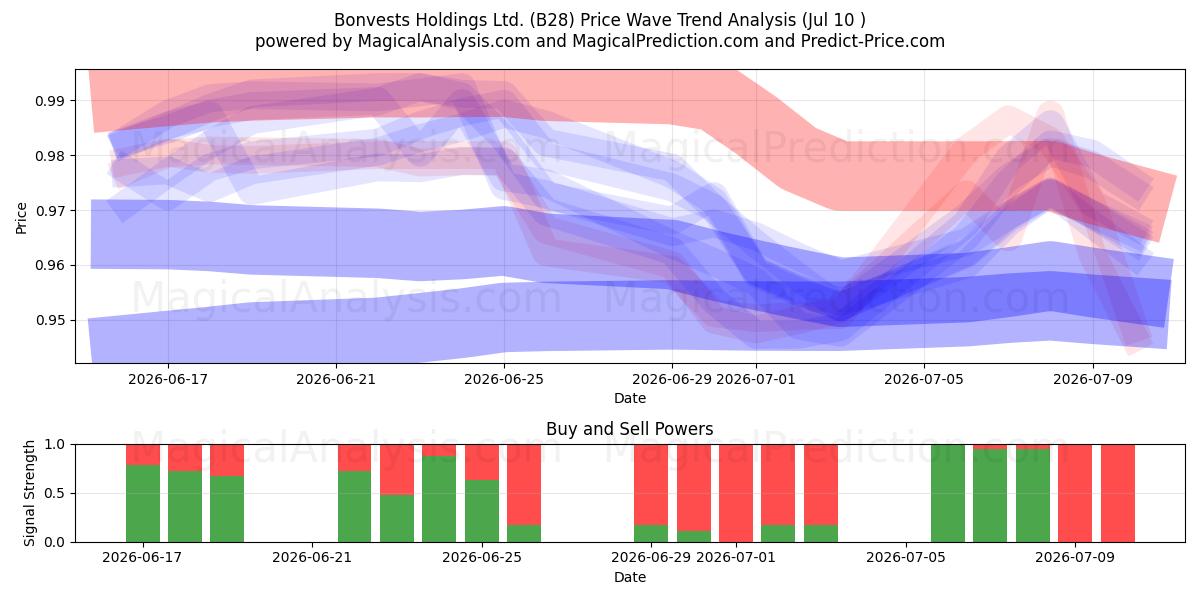1200x600 pixels.
Task: Click the 0.98 tick on the price axis
Action: (x=51, y=156)
